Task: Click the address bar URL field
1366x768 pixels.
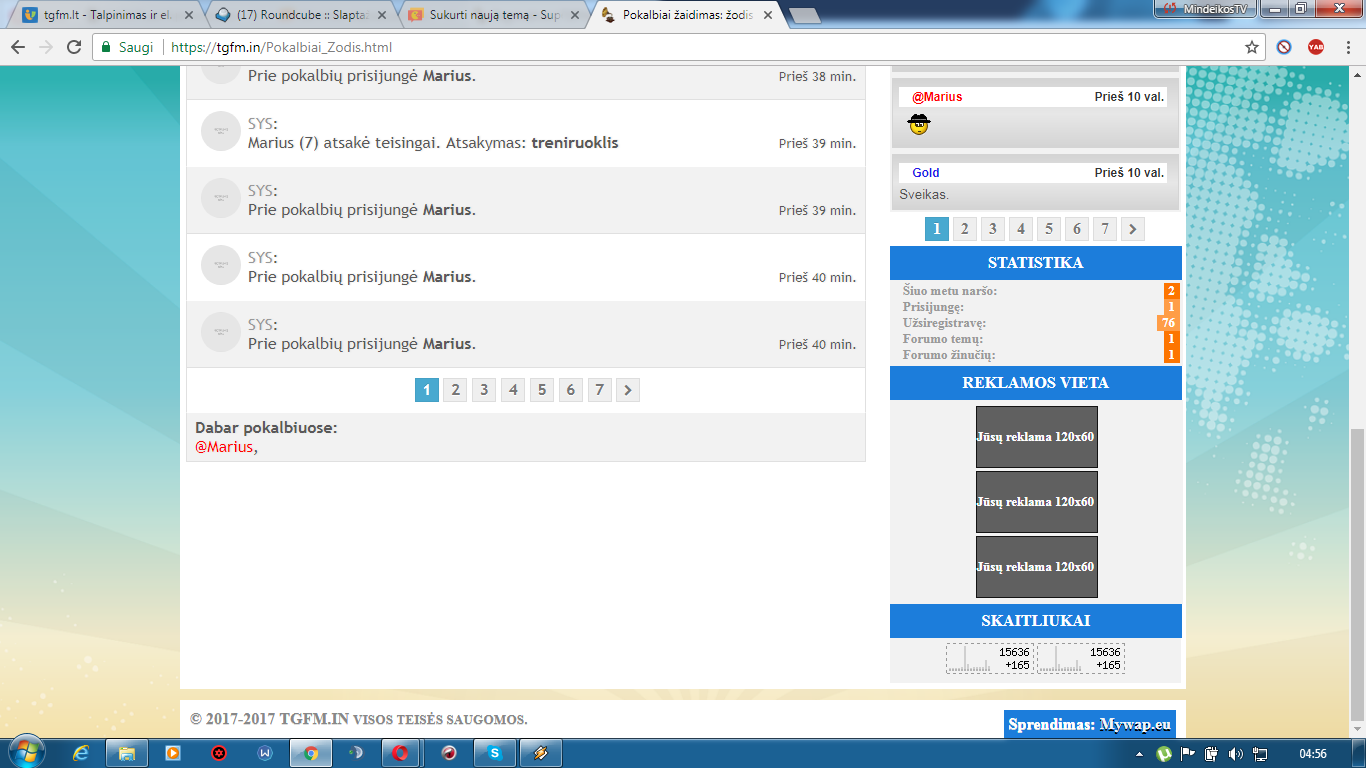Action: [700, 47]
